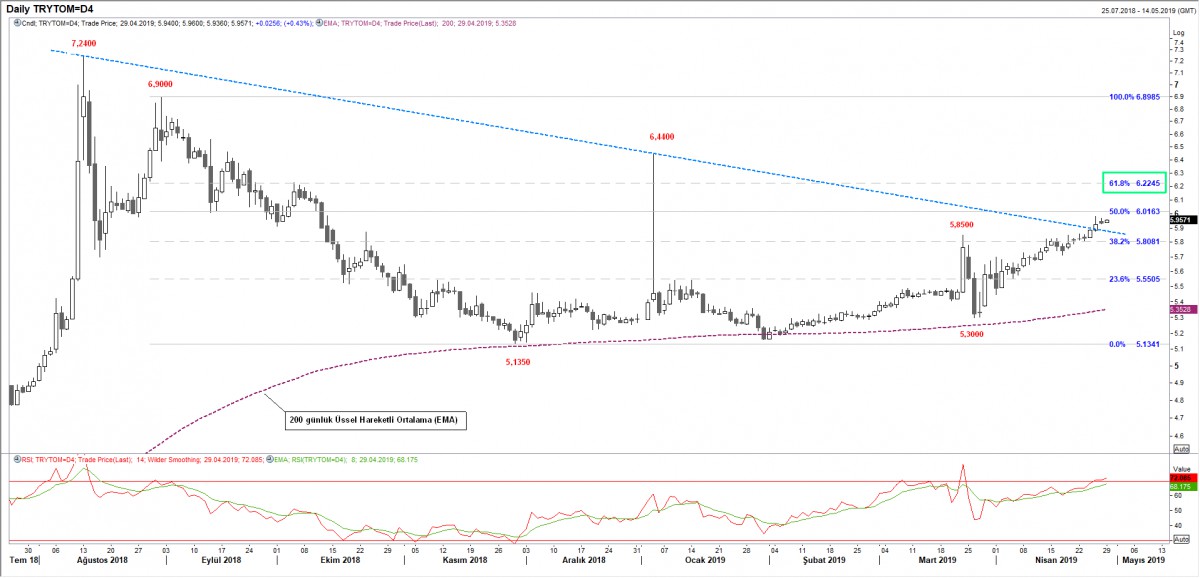Image resolution: width=1200 pixels, height=578 pixels.
Task: Click the 7,2400 peak price label
Action: click(84, 44)
